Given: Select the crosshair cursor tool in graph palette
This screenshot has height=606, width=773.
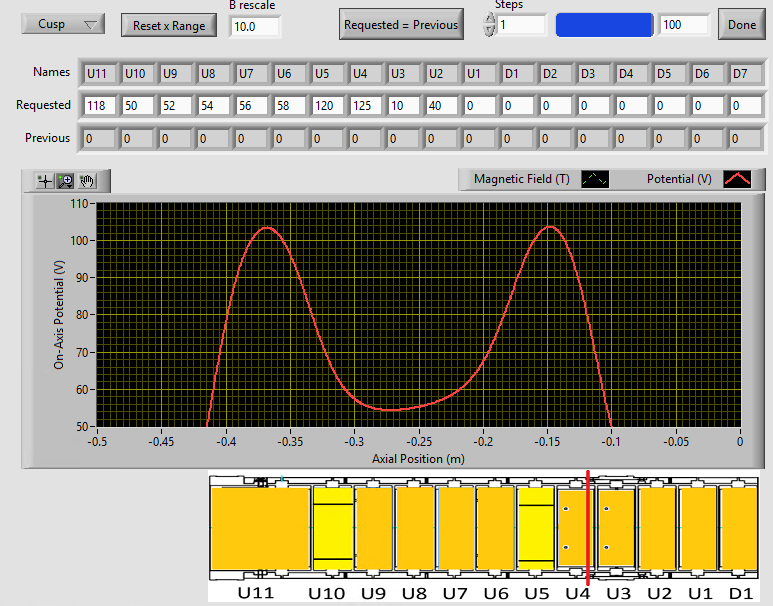Looking at the screenshot, I should (x=44, y=181).
